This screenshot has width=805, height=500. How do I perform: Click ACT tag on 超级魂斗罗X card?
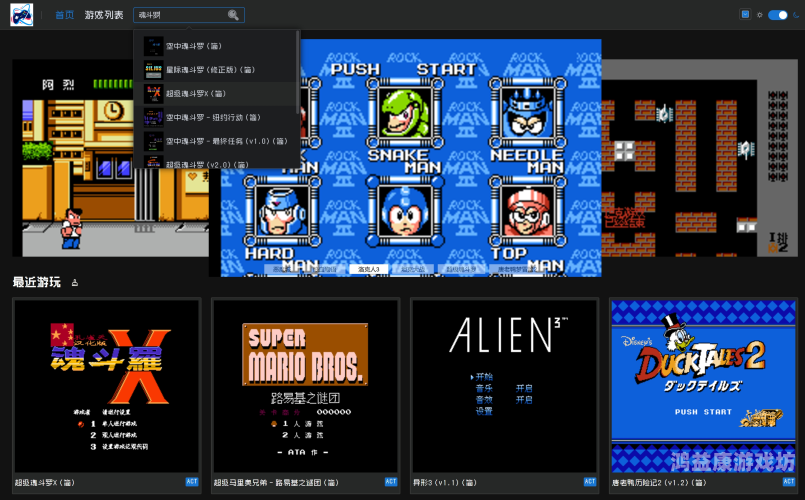pyautogui.click(x=192, y=482)
